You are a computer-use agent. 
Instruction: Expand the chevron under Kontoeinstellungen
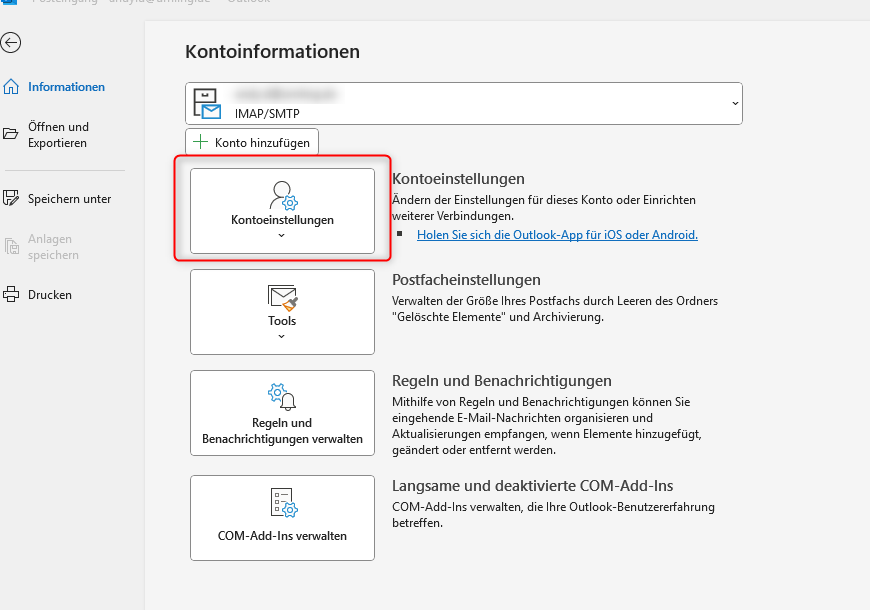click(x=282, y=236)
